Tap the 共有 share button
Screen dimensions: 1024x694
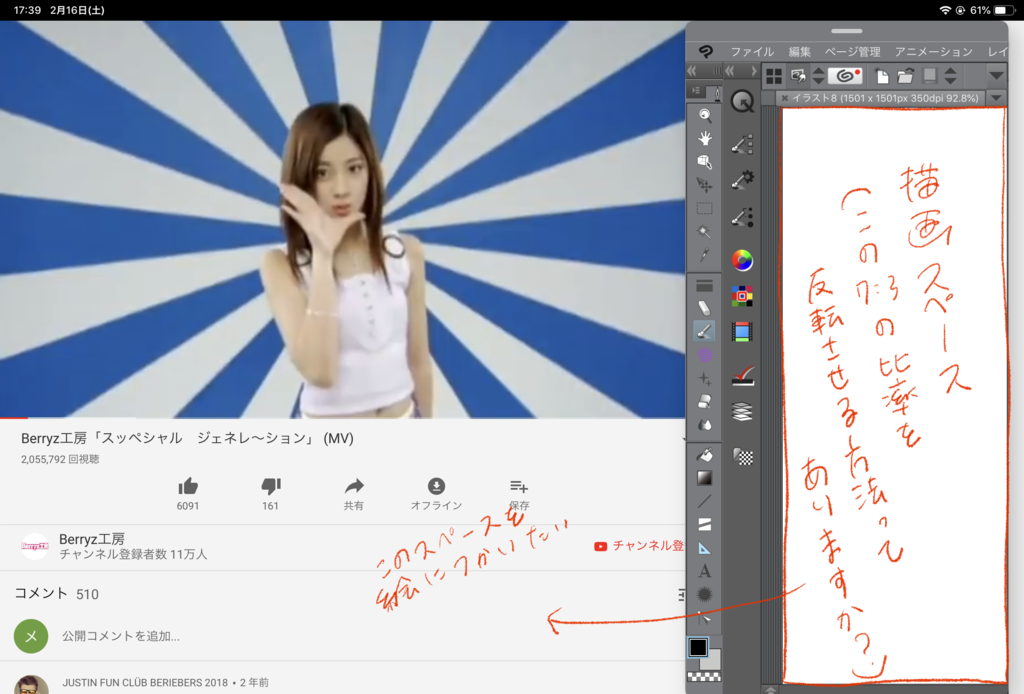point(353,494)
